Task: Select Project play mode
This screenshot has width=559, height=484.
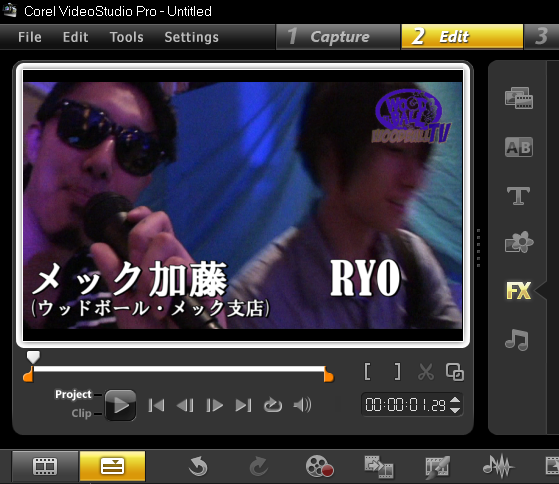Action: [x=73, y=394]
